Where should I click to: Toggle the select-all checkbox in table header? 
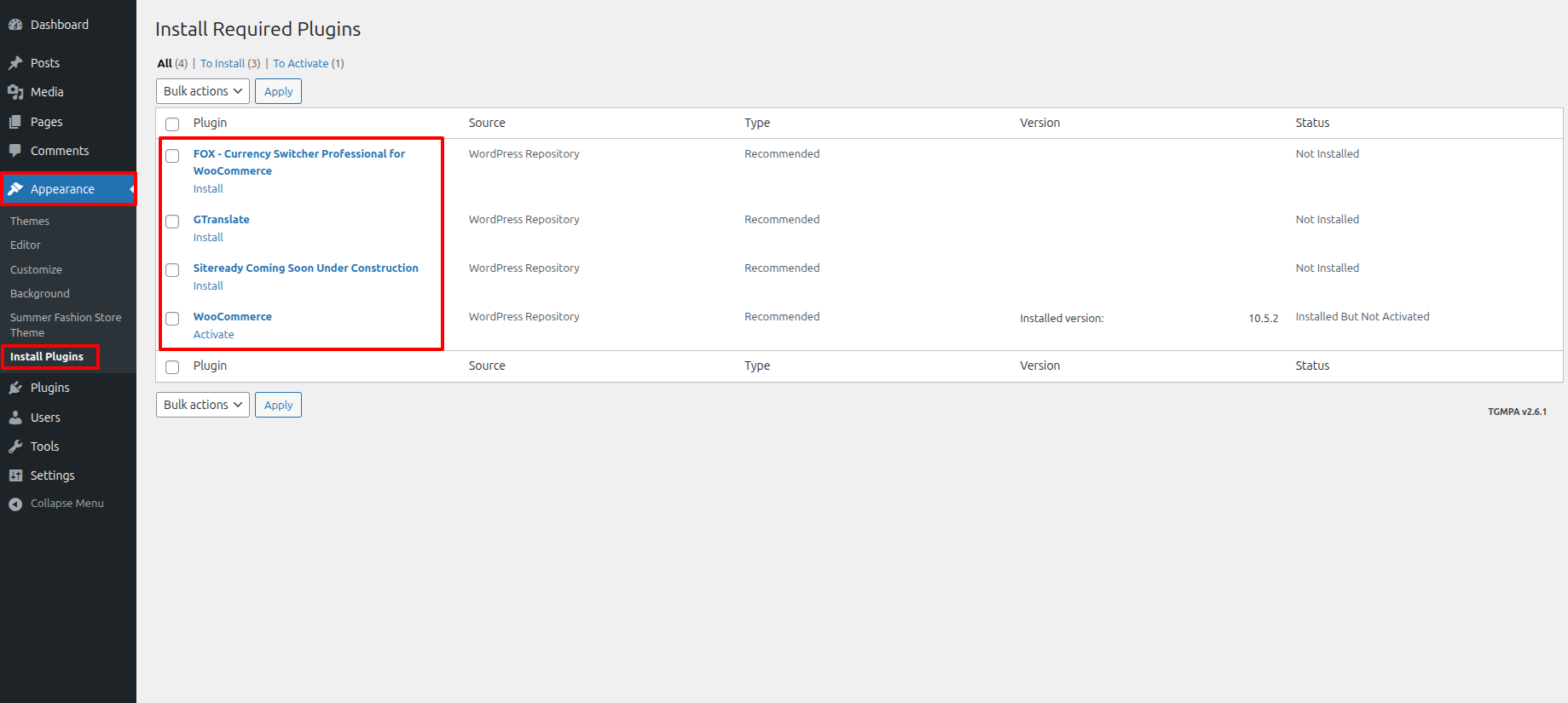(x=172, y=124)
